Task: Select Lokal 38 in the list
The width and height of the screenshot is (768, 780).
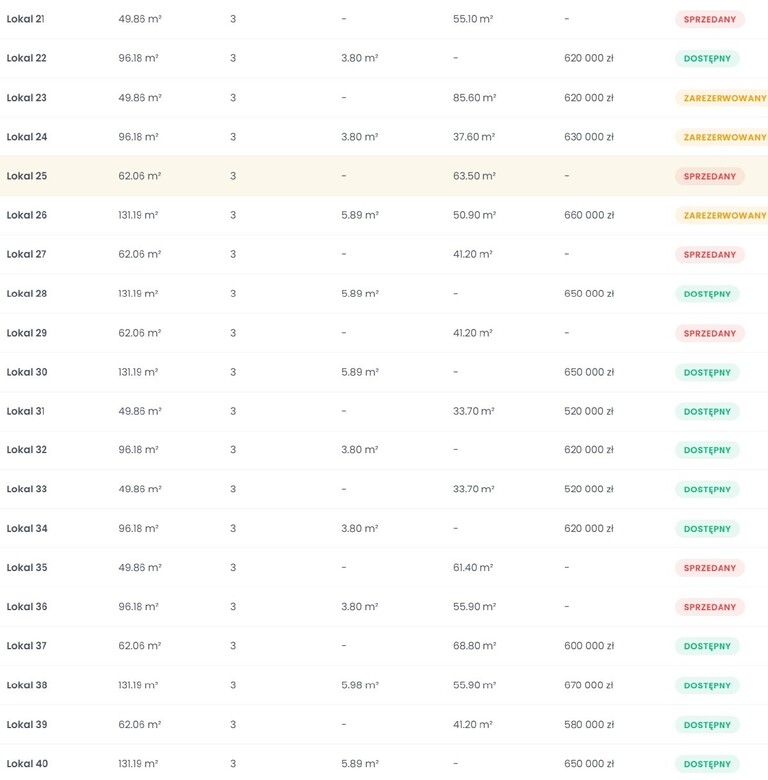Action: [26, 685]
